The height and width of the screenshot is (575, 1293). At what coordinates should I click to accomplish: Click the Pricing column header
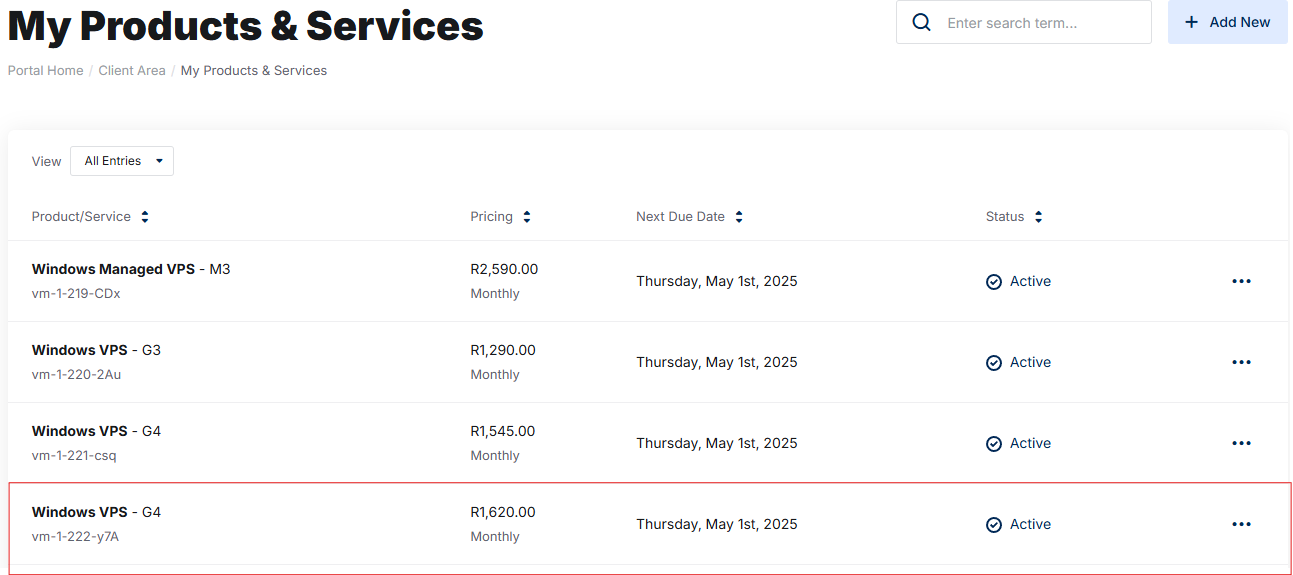click(x=491, y=217)
